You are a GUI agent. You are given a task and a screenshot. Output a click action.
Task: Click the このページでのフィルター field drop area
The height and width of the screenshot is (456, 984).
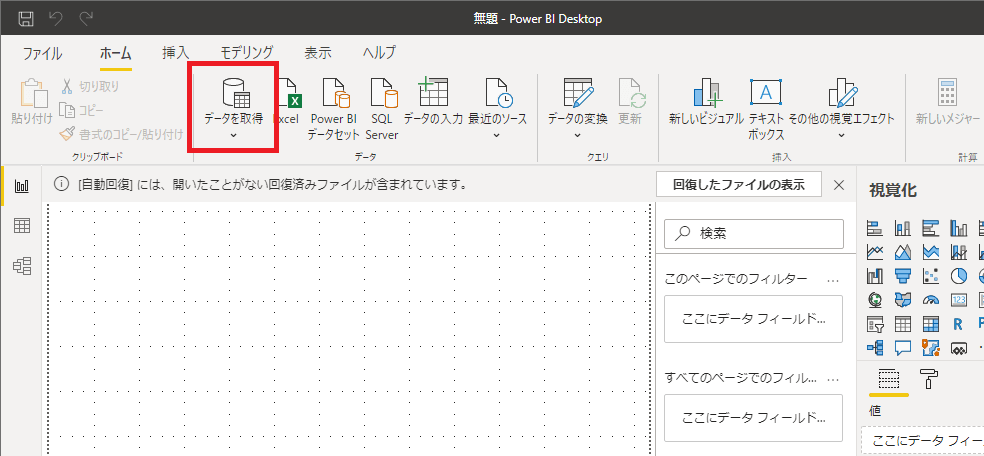pos(753,319)
